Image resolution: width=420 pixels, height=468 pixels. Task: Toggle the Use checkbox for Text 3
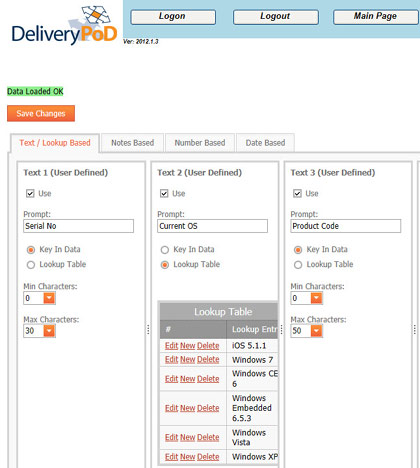(x=298, y=193)
